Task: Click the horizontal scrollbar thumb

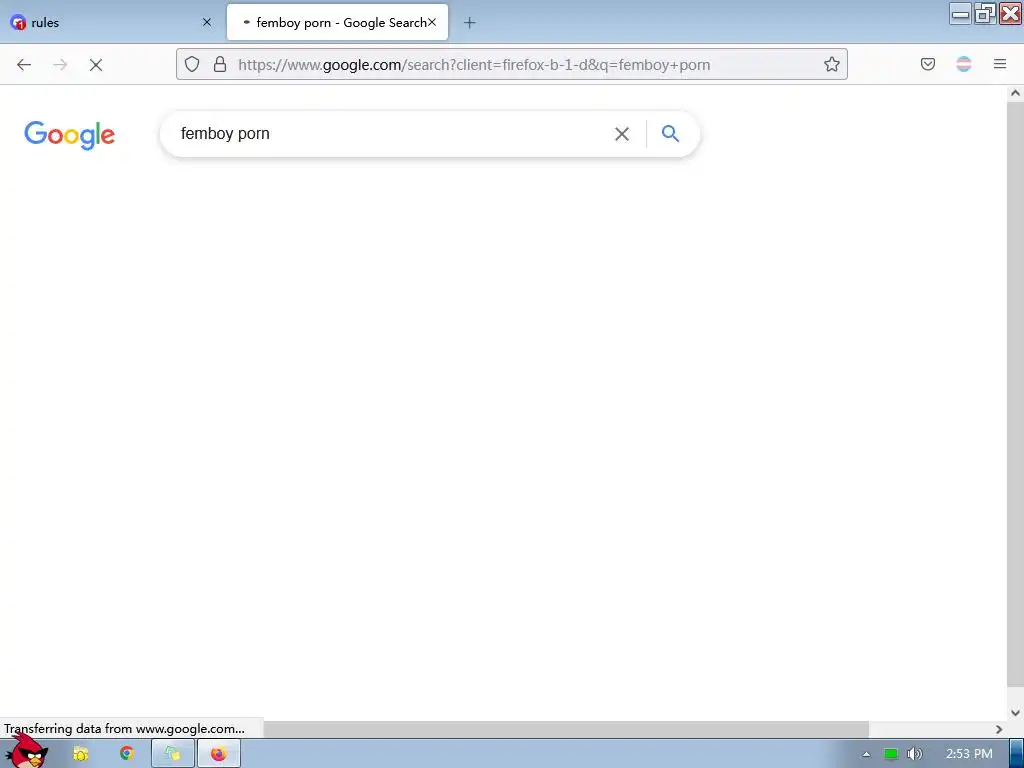Action: [566, 729]
